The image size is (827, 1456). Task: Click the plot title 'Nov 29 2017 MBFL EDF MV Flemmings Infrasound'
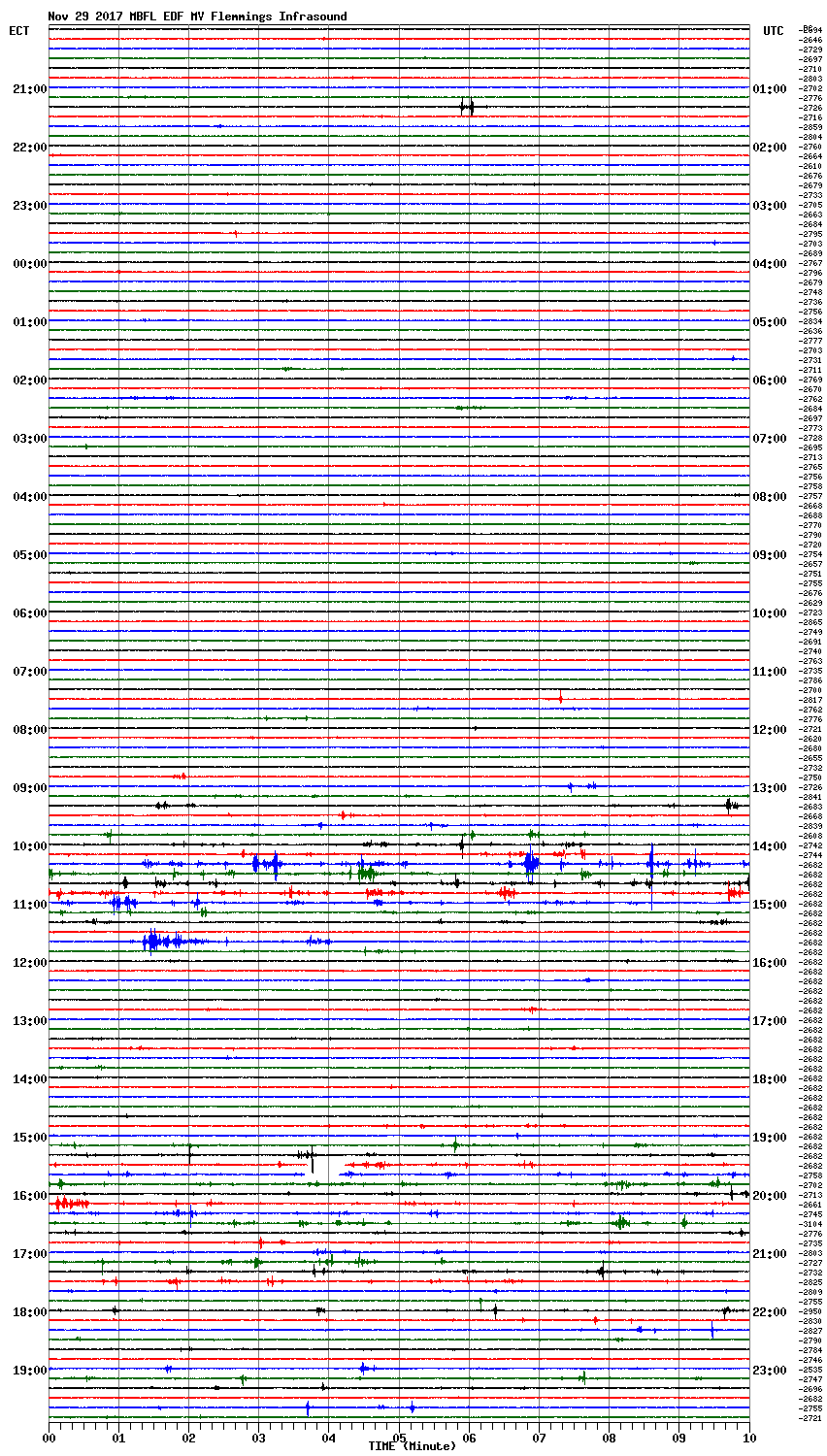pyautogui.click(x=197, y=17)
